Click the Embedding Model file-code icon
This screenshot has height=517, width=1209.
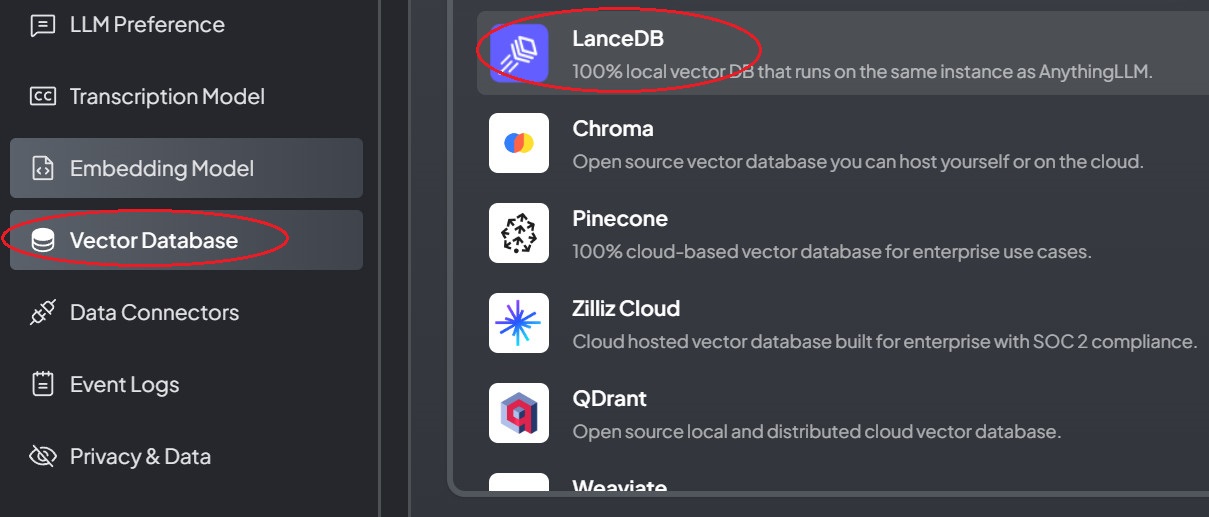[x=42, y=169]
